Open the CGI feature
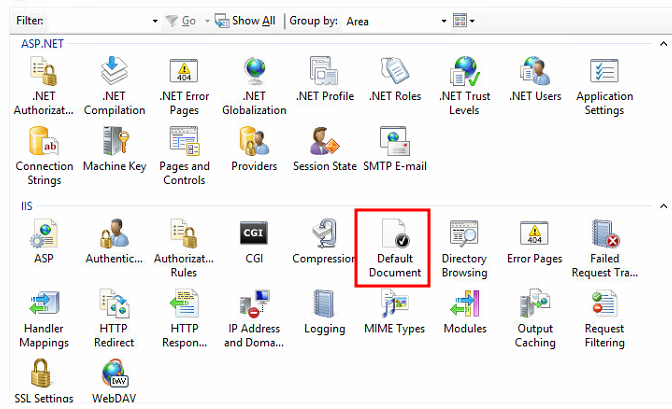 254,242
